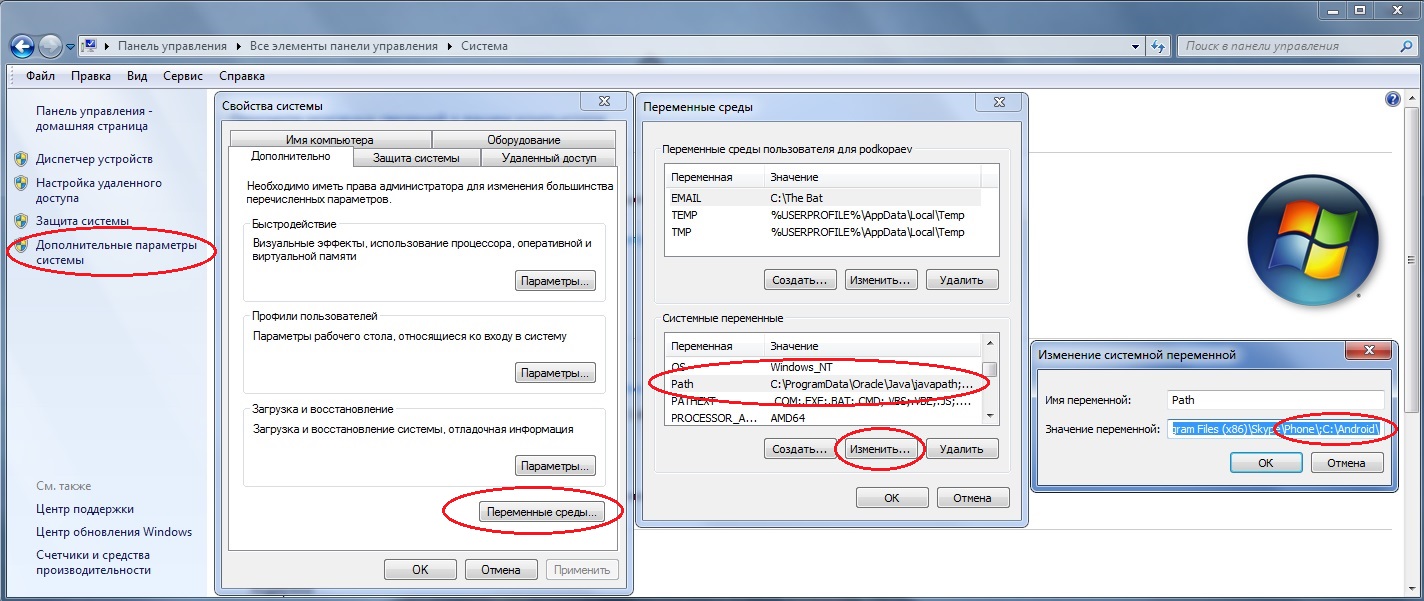
Task: Click shield icon next to Настройка удаленного доступа
Action: tap(21, 183)
